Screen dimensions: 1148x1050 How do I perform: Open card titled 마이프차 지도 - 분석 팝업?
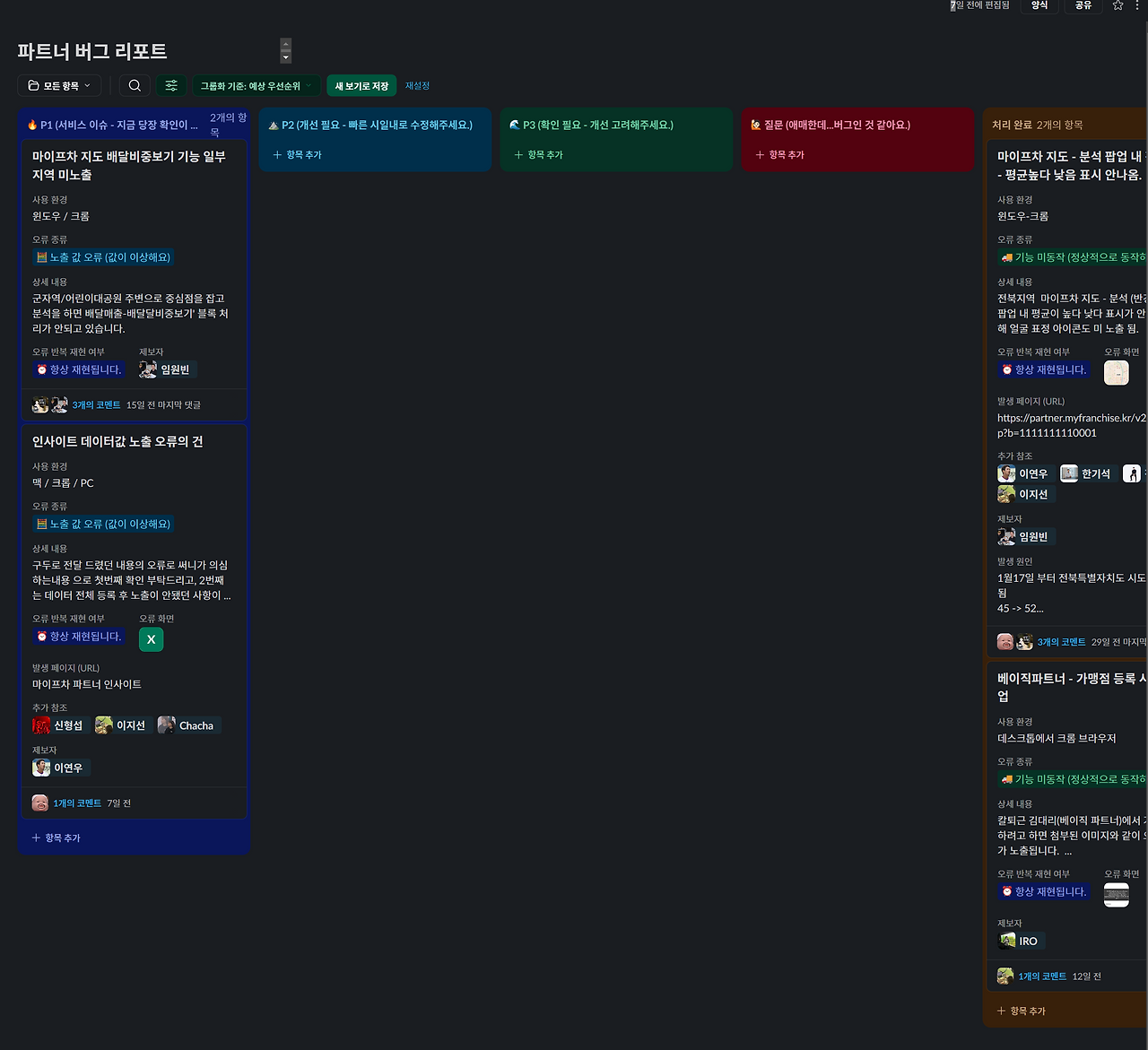click(x=1072, y=165)
